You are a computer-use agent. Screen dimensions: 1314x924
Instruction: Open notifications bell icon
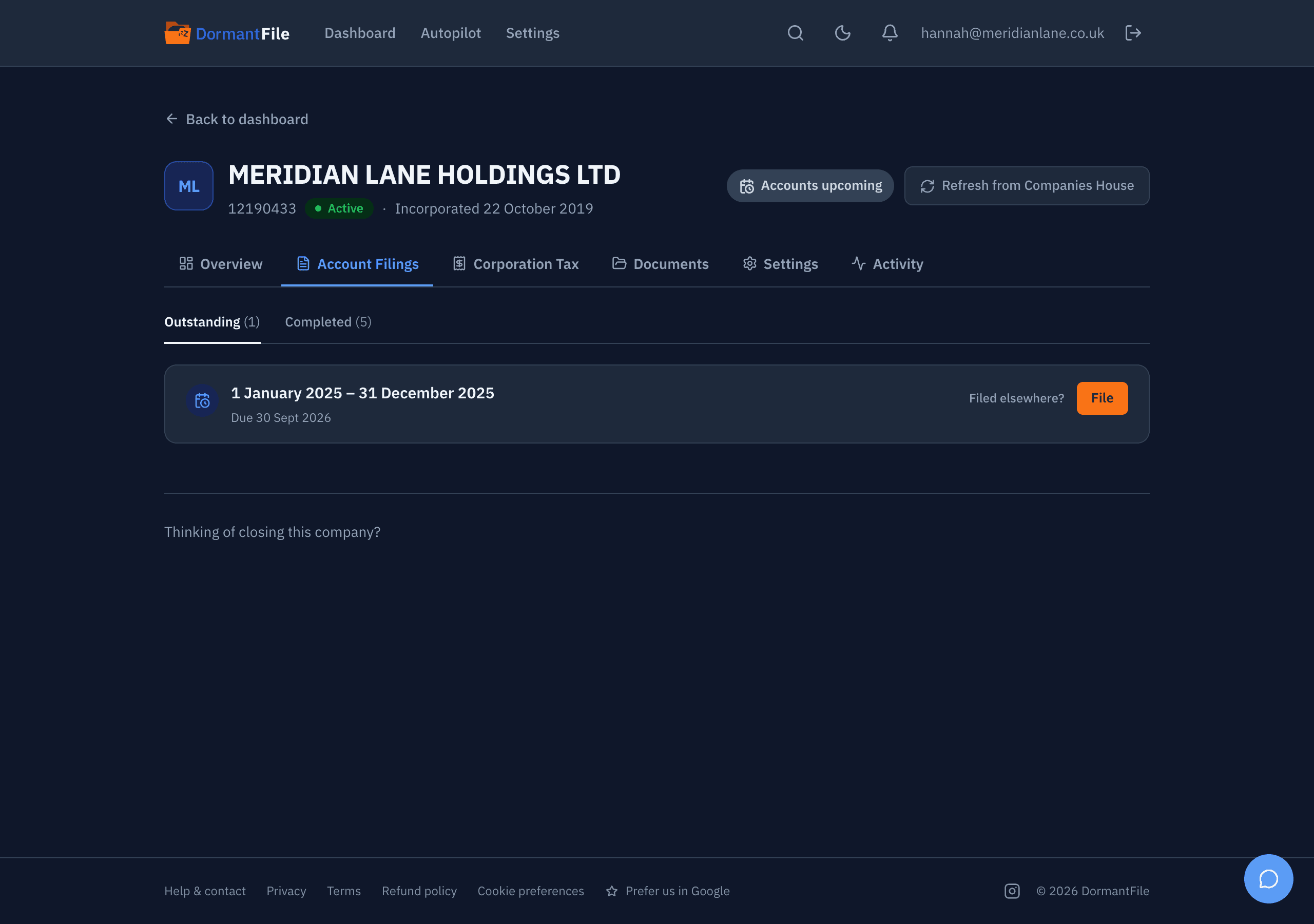tap(890, 33)
